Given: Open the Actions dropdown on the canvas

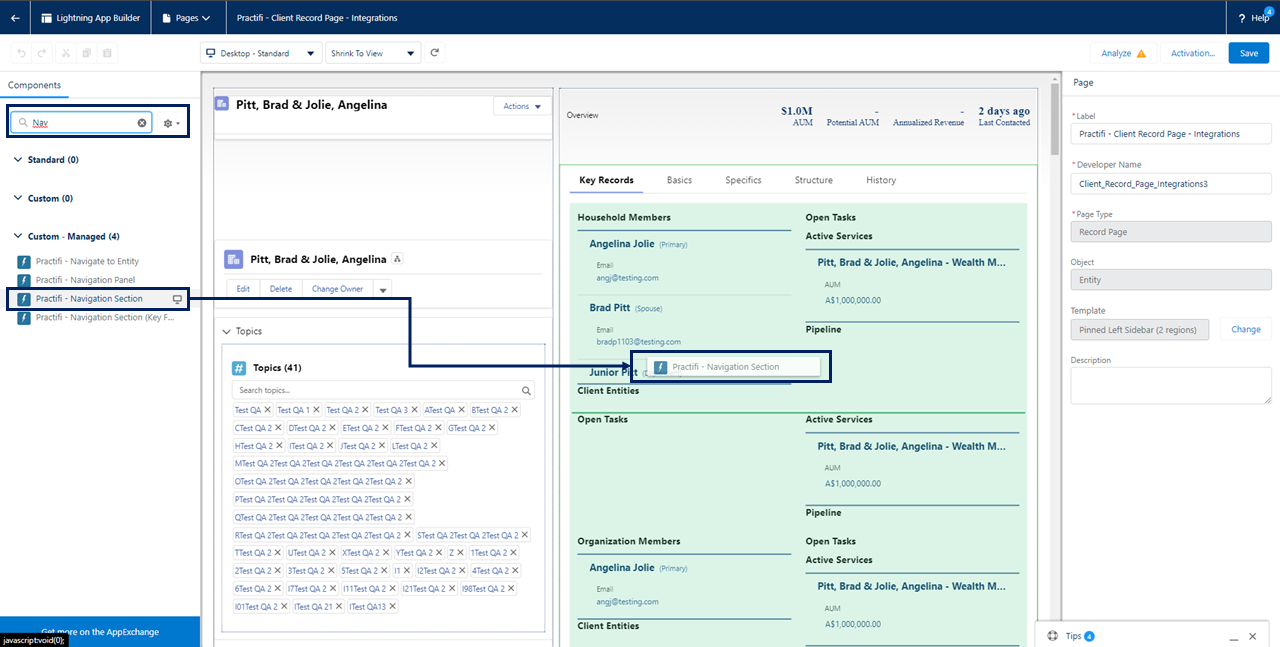Looking at the screenshot, I should click(522, 106).
